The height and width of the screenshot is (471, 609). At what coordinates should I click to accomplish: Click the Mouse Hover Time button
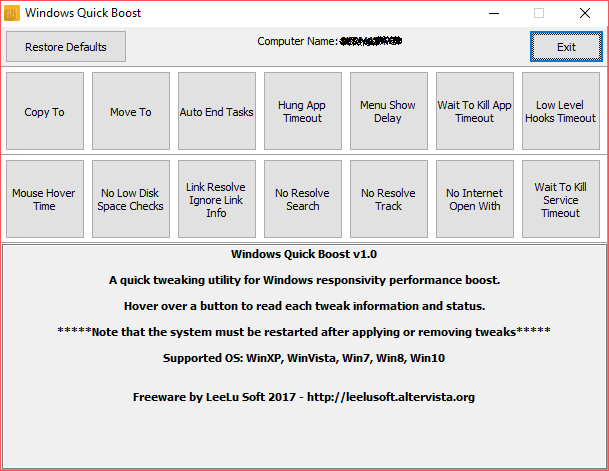[x=44, y=199]
